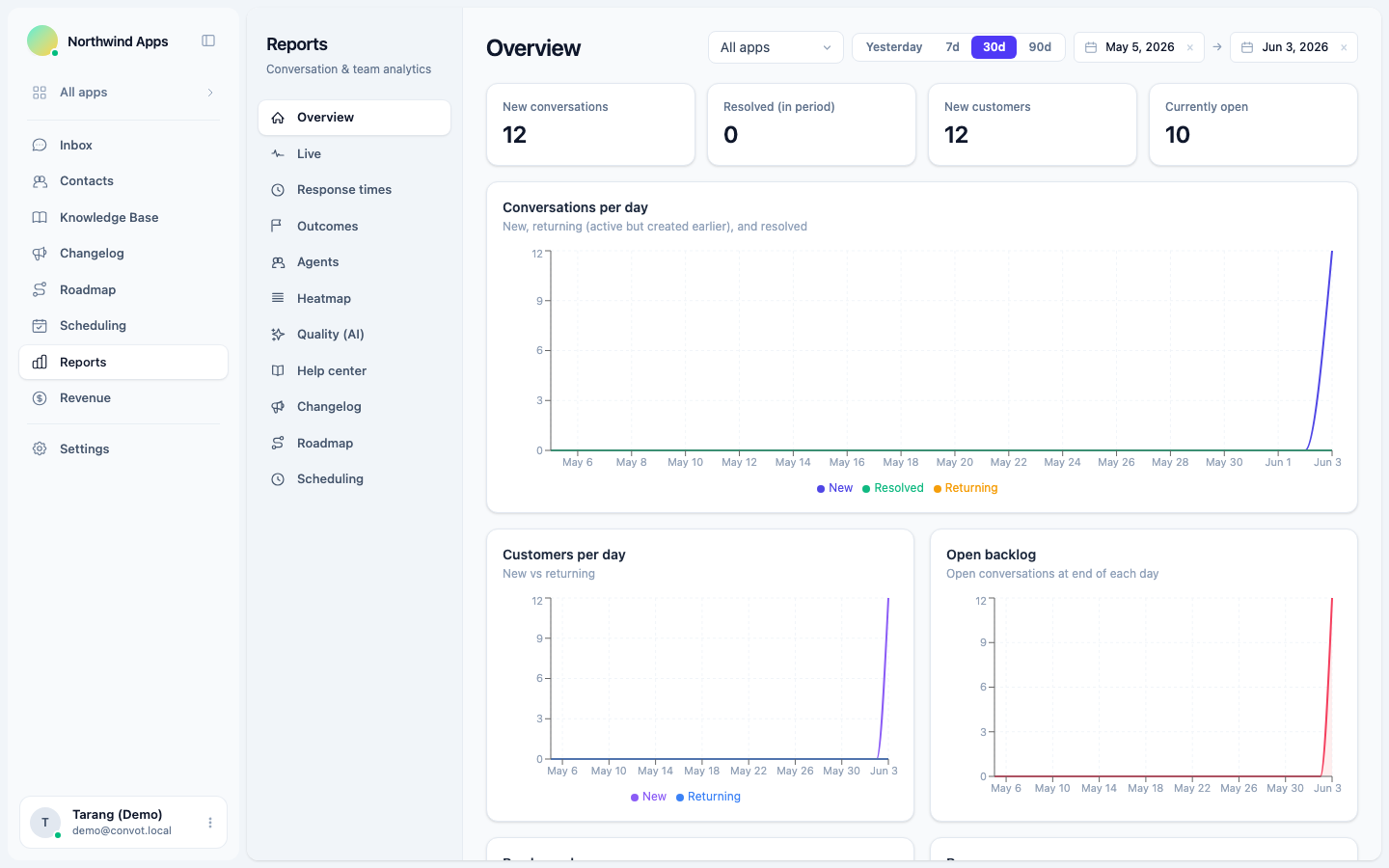Click calendar icon in start date field
1389x868 pixels.
coord(1091,47)
